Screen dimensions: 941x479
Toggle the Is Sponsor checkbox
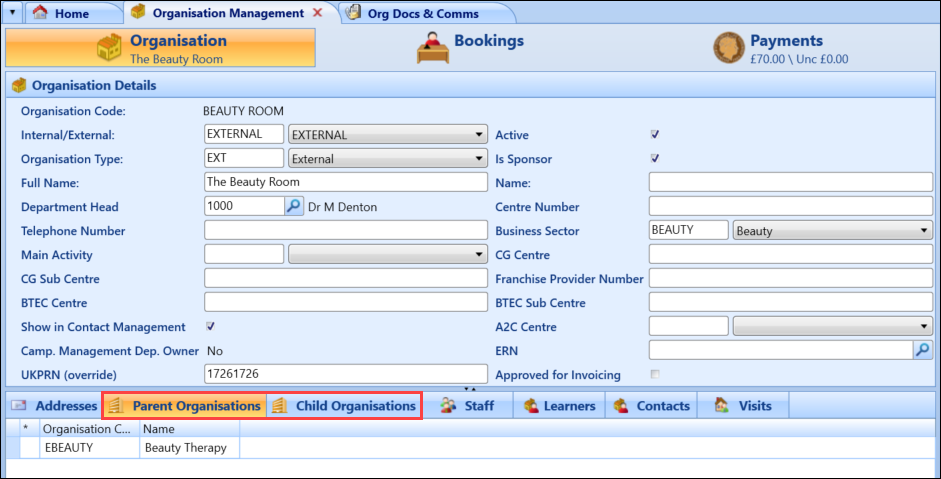click(x=655, y=158)
